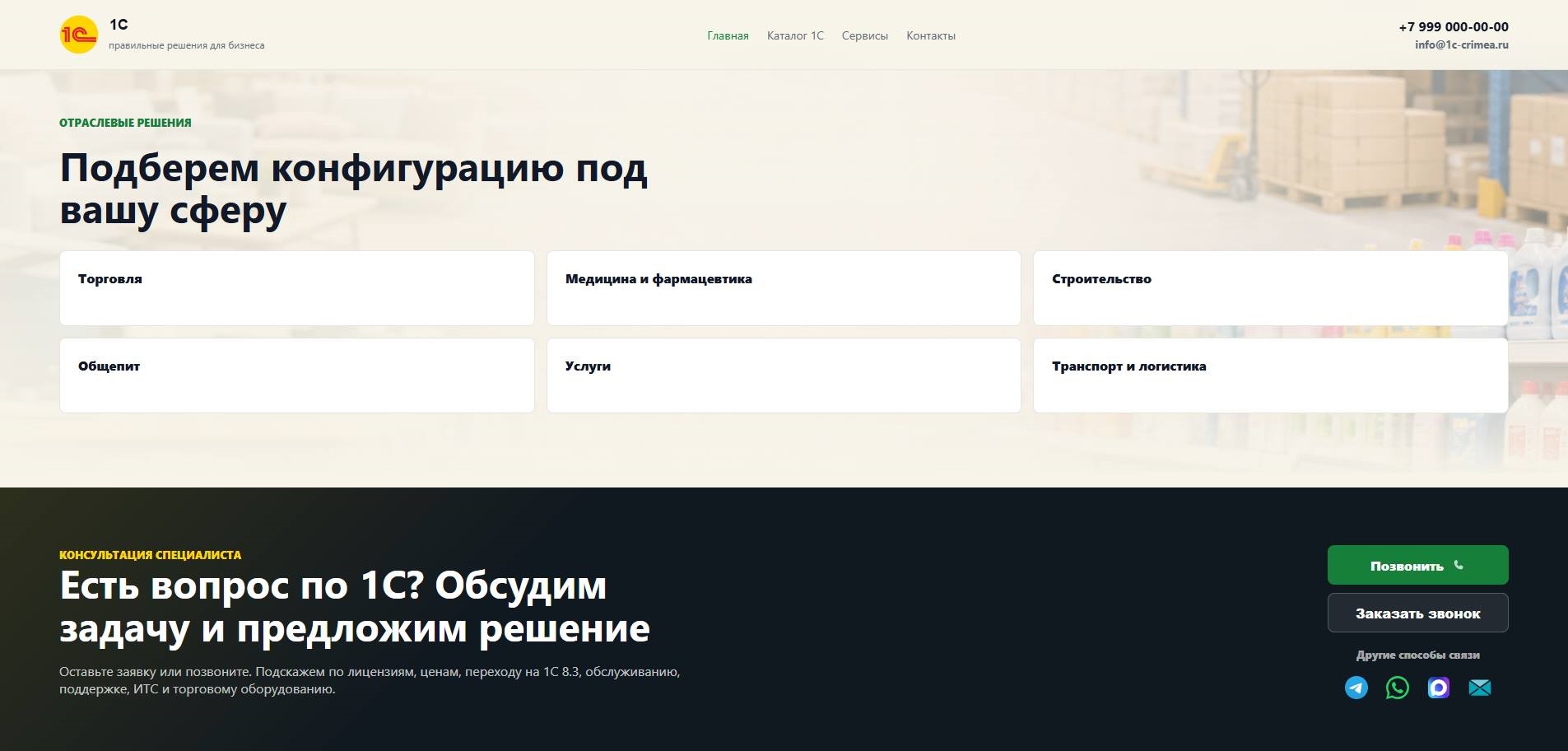Open the Telegram contact icon
The image size is (1568, 751).
click(x=1356, y=688)
